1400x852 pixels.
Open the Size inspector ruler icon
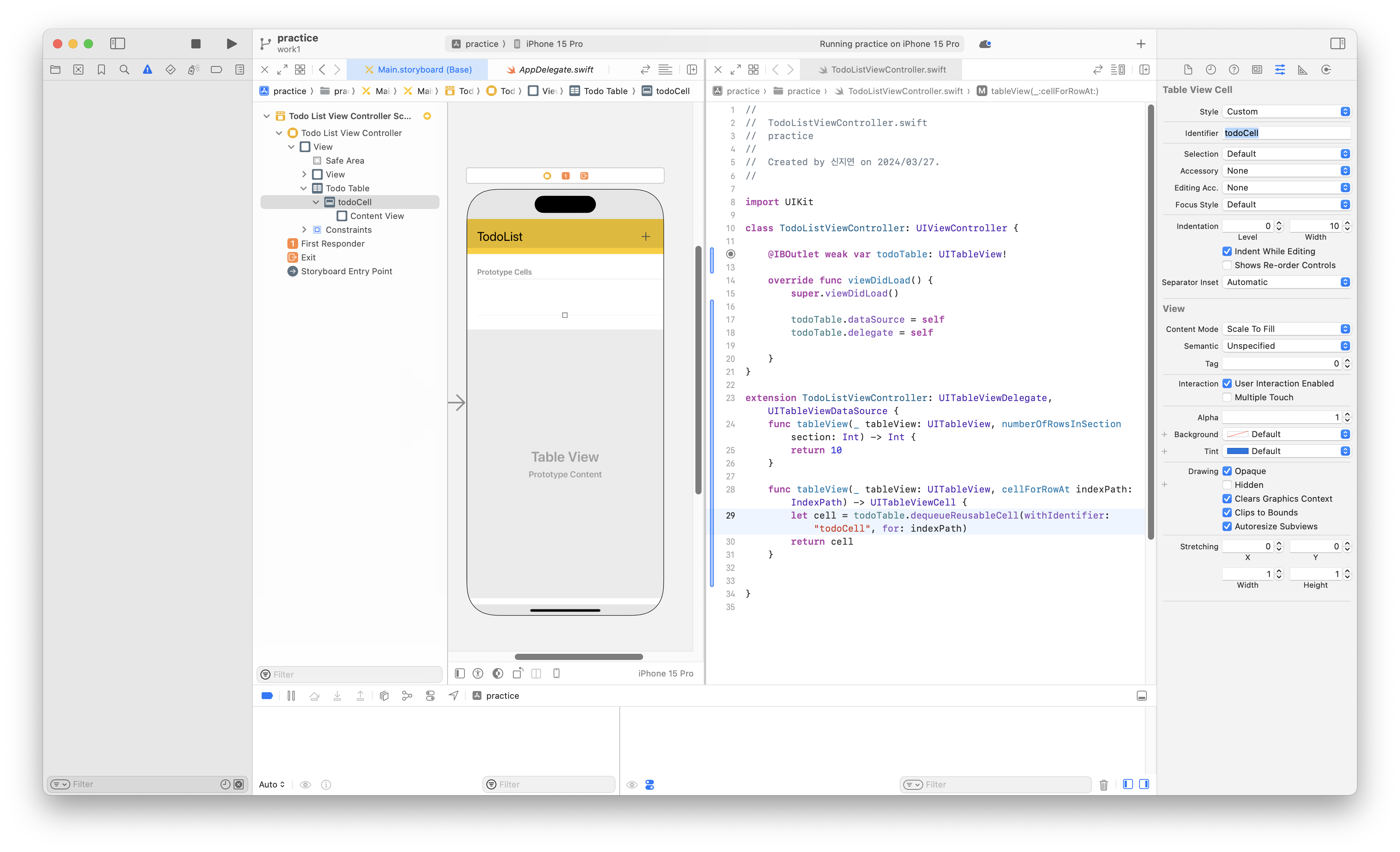pos(1302,69)
